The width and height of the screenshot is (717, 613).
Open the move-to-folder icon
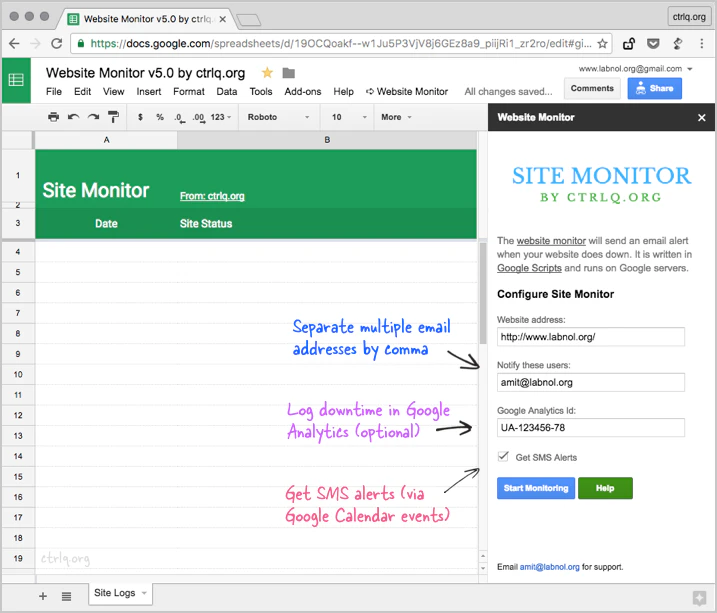pos(289,73)
